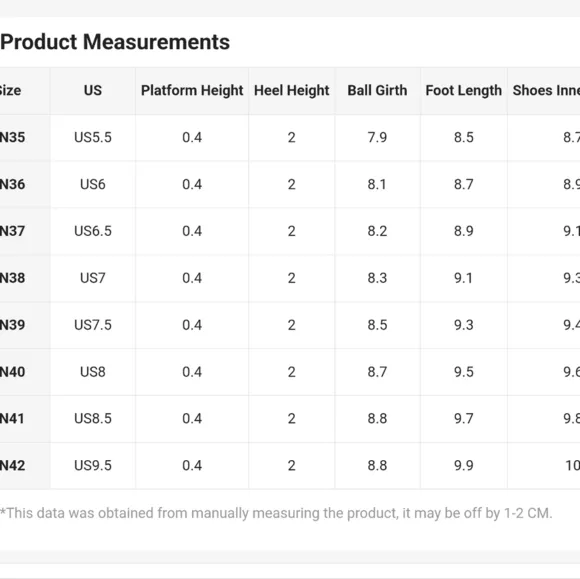Click the 9.9 foot length value
Image resolution: width=580 pixels, height=579 pixels.
(463, 465)
